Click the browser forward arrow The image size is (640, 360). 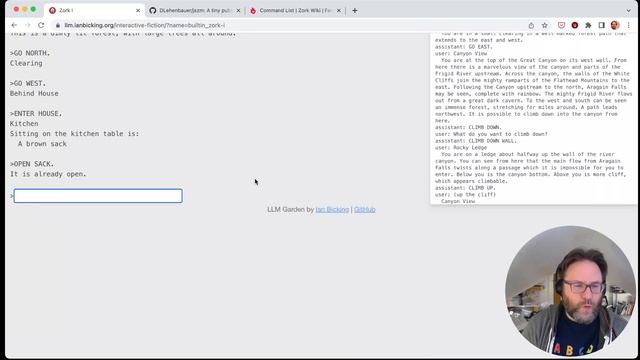(x=28, y=25)
